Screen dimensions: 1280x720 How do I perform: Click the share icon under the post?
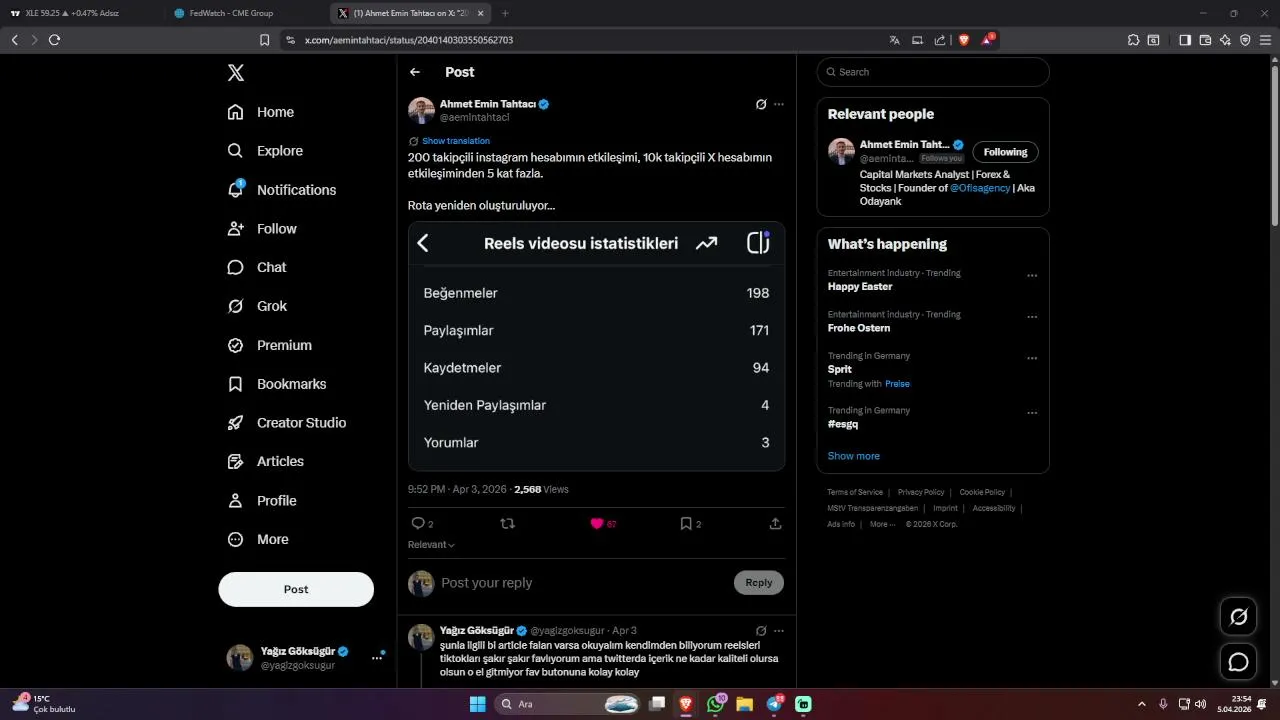(775, 523)
